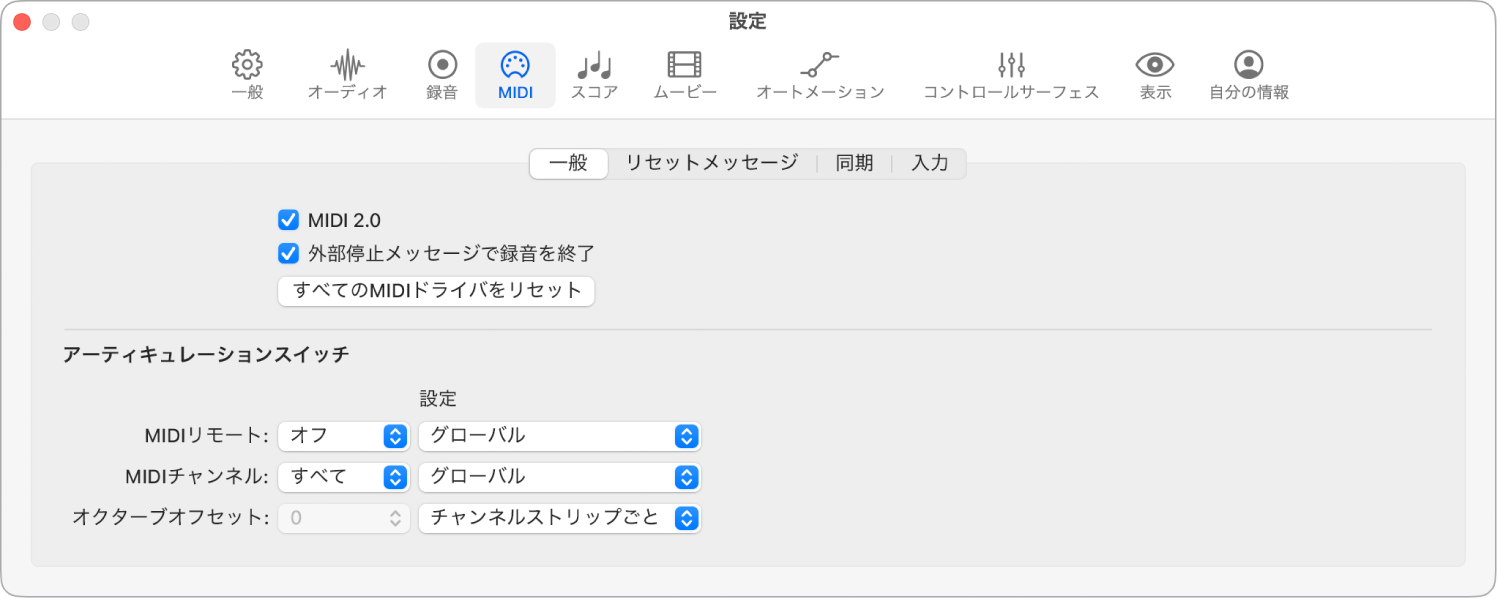Screen dimensions: 1498x599
Task: Open the スコア settings icon
Action: coord(594,72)
